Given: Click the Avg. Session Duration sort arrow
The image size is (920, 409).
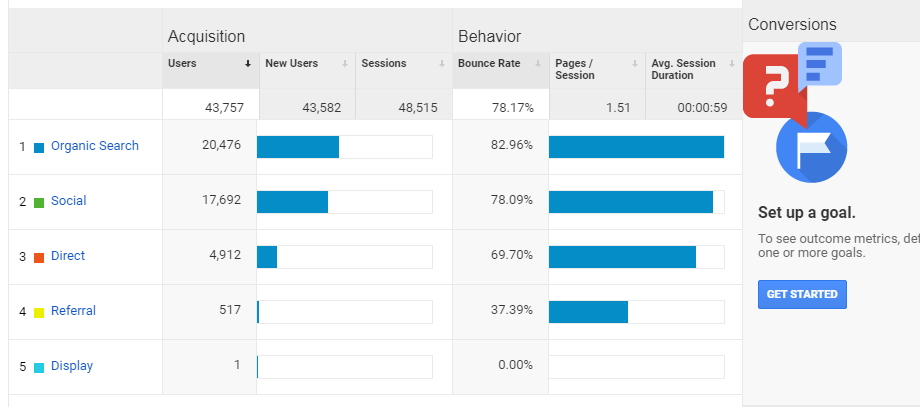Looking at the screenshot, I should [732, 64].
